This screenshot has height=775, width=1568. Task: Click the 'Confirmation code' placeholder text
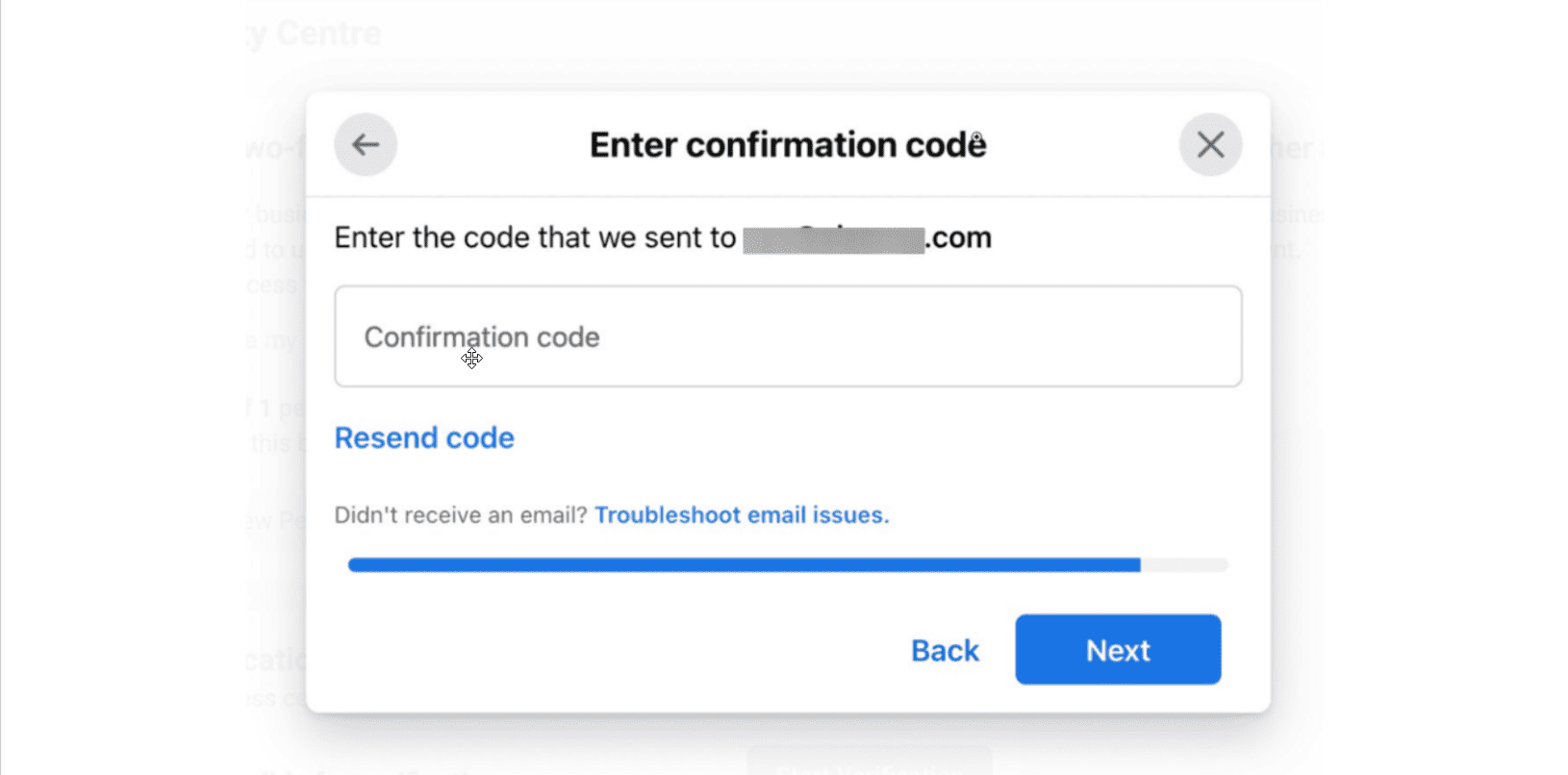(482, 337)
